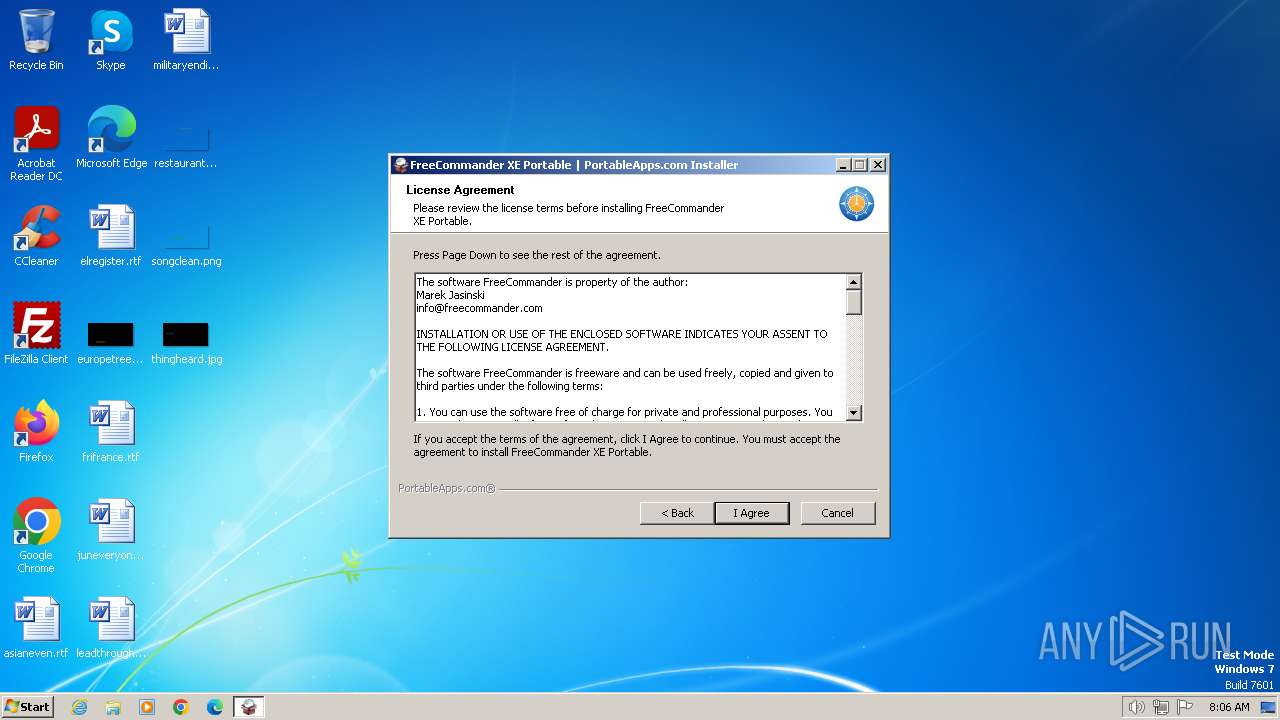Open the Start menu
The image size is (1280, 720).
pyautogui.click(x=27, y=707)
